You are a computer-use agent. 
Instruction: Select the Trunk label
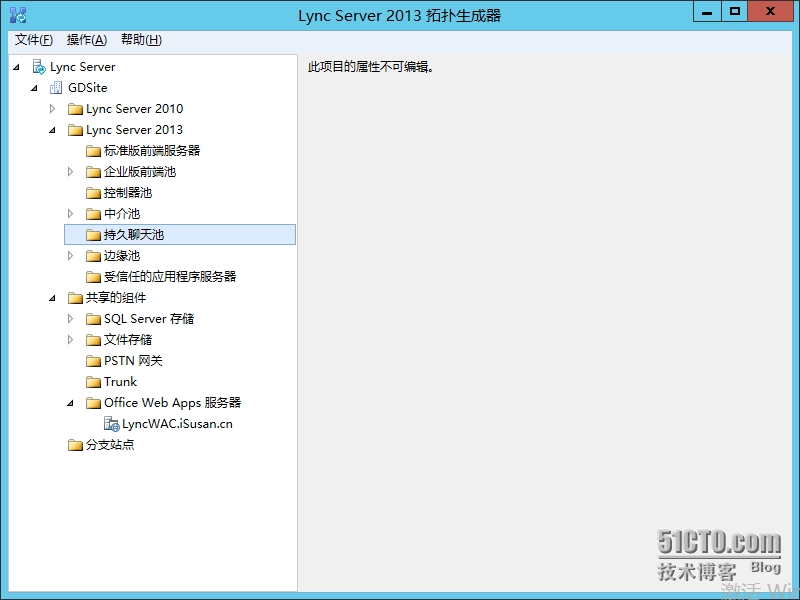(x=120, y=382)
